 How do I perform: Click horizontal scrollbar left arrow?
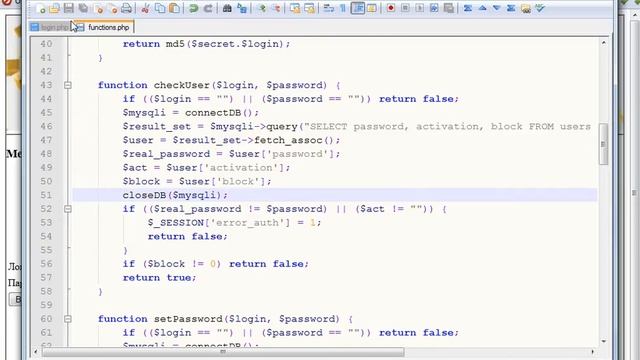[x=36, y=351]
